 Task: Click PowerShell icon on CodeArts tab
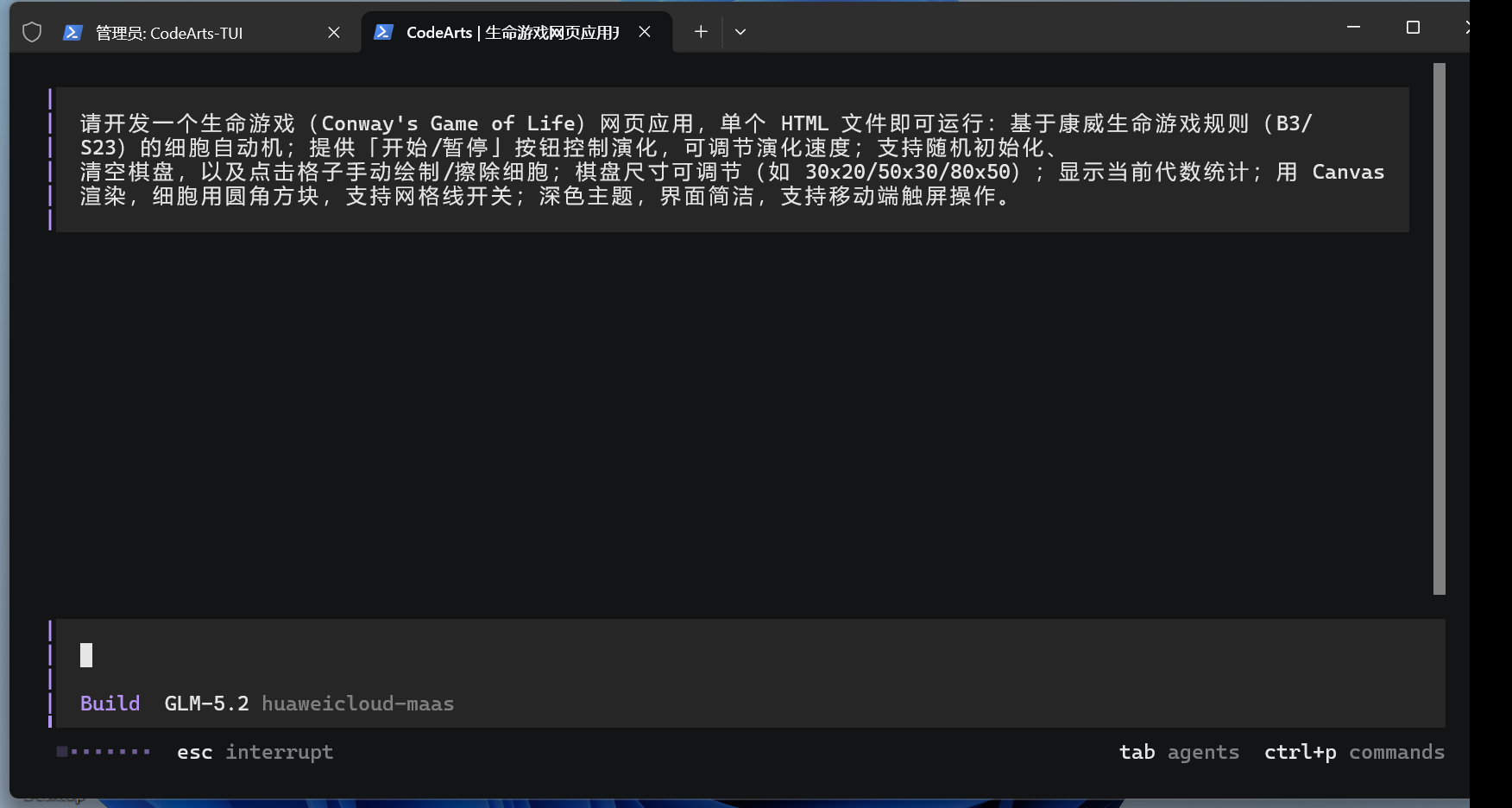coord(383,32)
